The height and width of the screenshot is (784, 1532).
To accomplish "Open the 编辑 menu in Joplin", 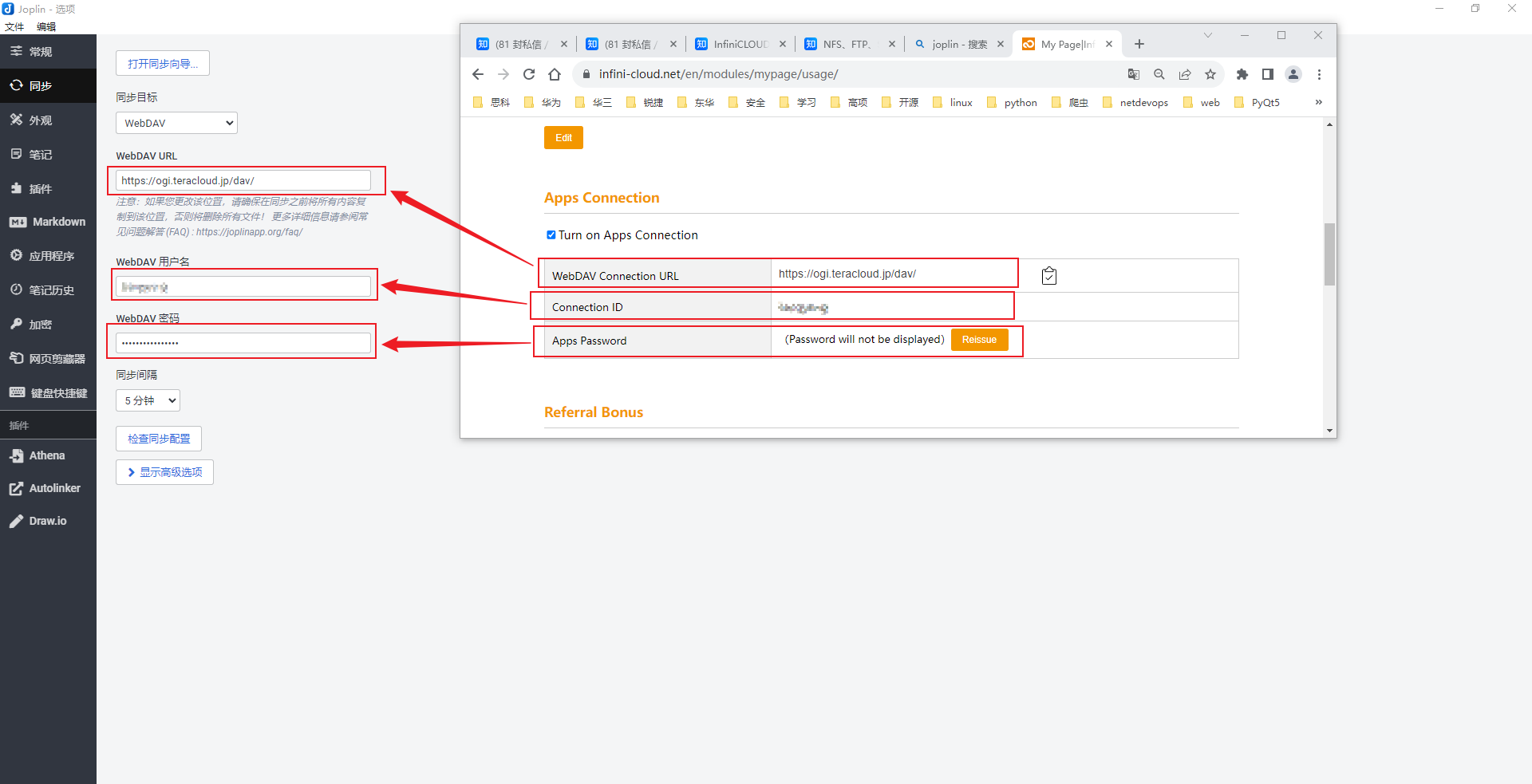I will 46,26.
